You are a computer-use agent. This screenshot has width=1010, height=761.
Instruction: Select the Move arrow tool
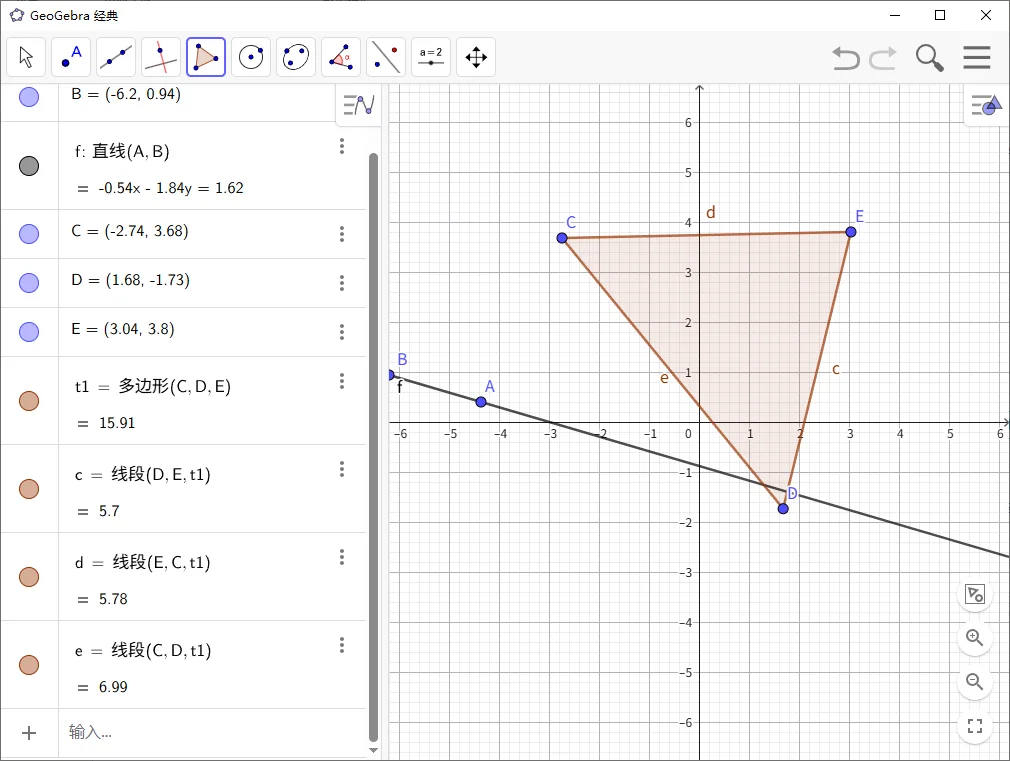(x=26, y=57)
